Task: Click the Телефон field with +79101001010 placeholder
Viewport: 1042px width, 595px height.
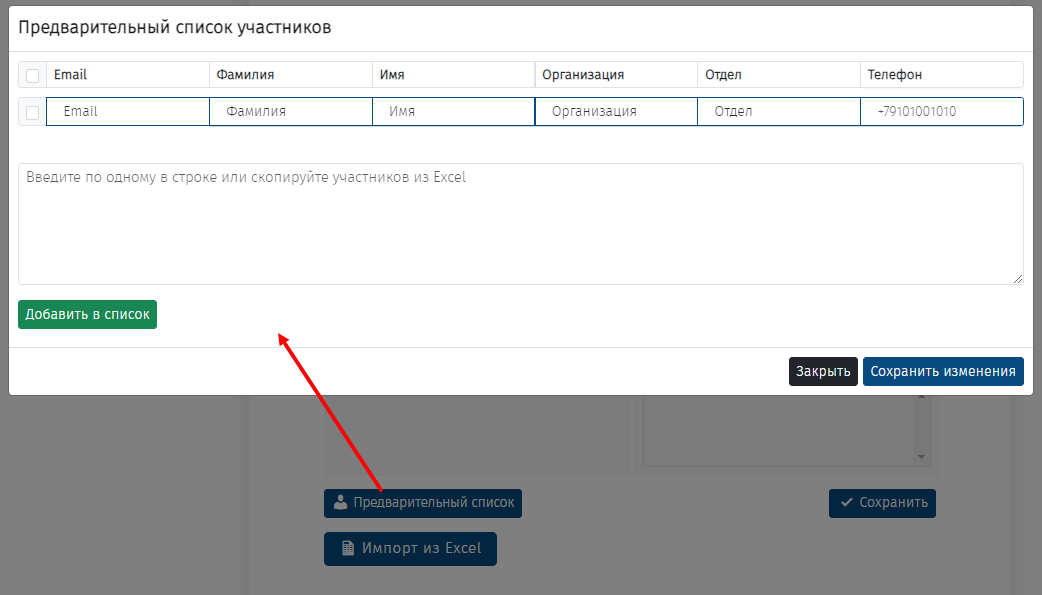Action: point(941,112)
